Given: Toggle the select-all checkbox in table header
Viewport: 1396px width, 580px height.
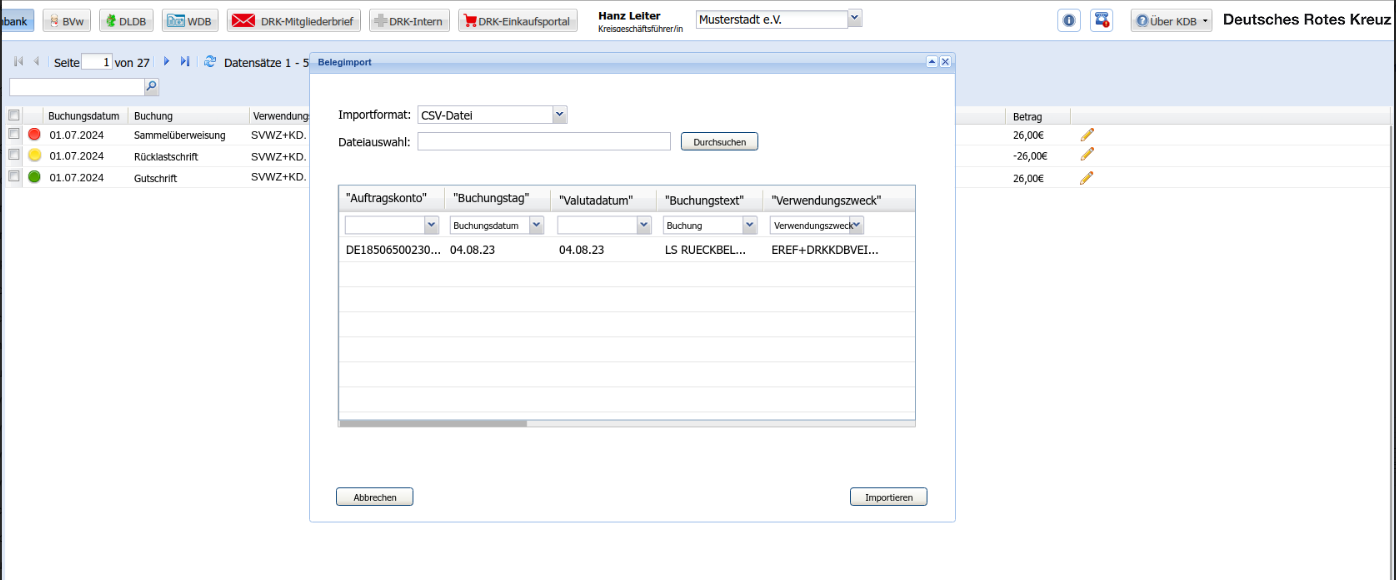Looking at the screenshot, I should pos(14,116).
